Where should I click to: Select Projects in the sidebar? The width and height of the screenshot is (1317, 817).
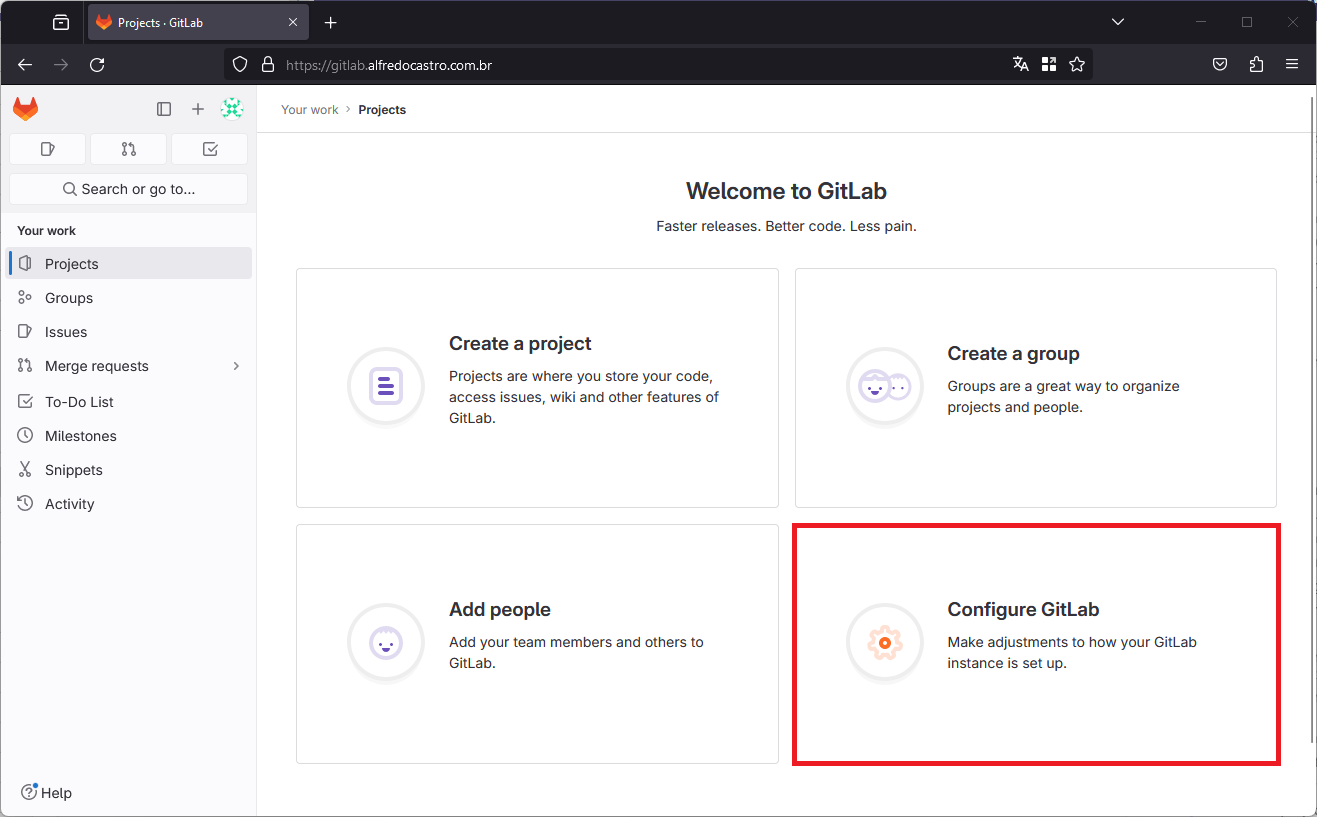tap(130, 264)
